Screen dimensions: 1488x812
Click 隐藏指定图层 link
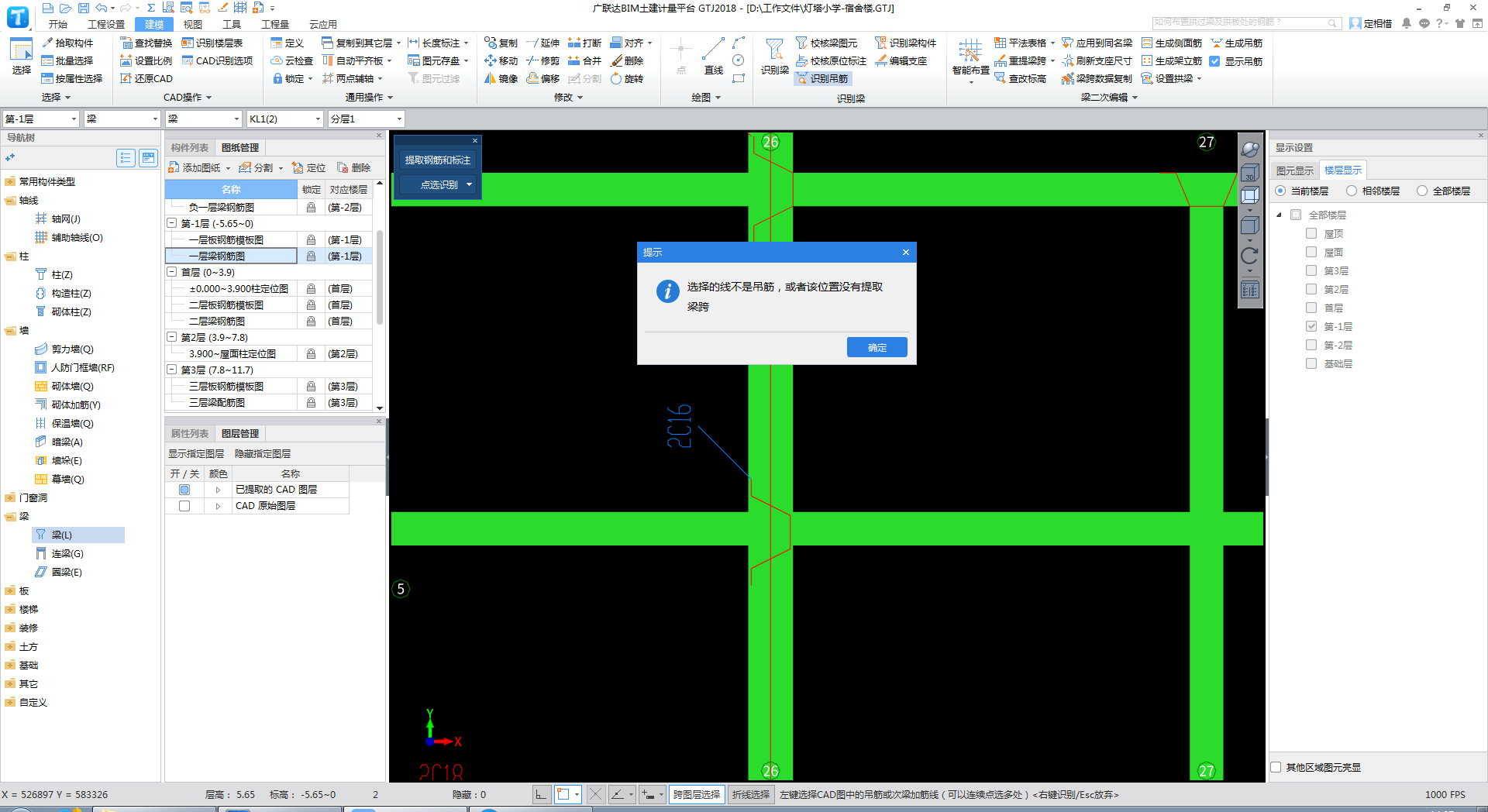coord(263,453)
